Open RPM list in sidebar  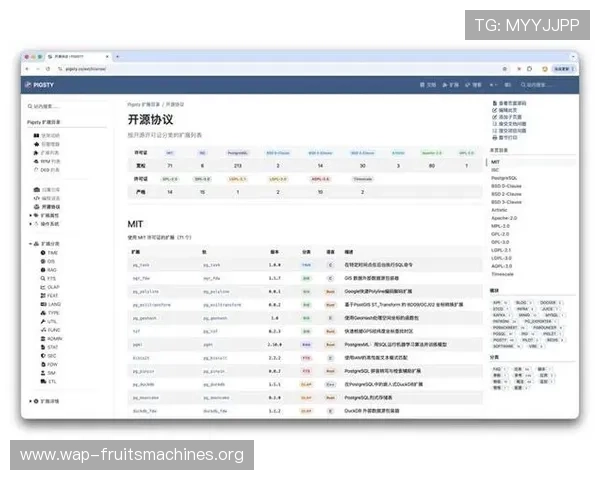point(47,161)
